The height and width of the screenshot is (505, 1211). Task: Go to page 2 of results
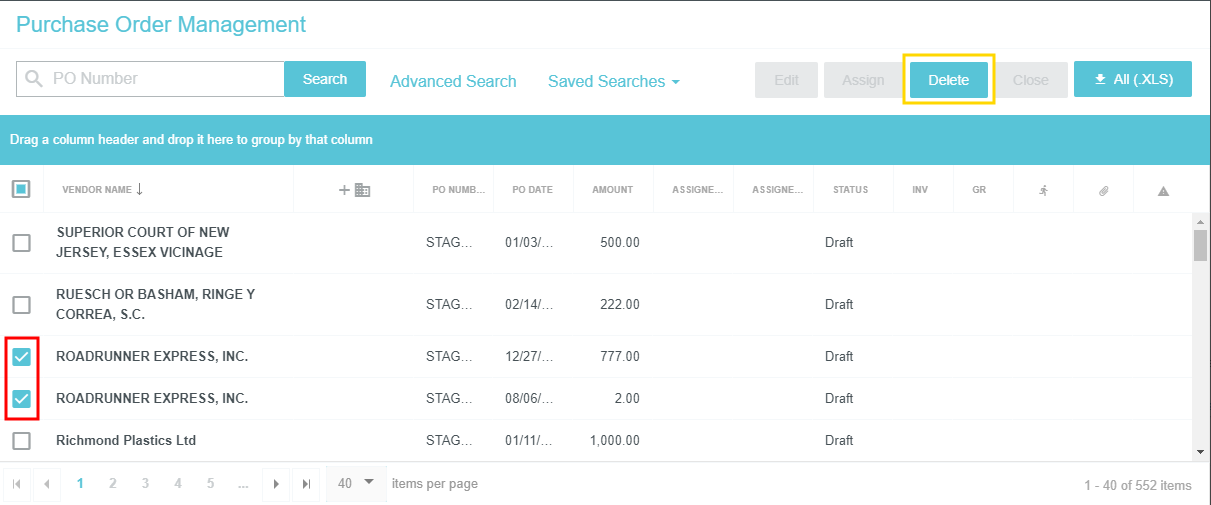tap(113, 484)
